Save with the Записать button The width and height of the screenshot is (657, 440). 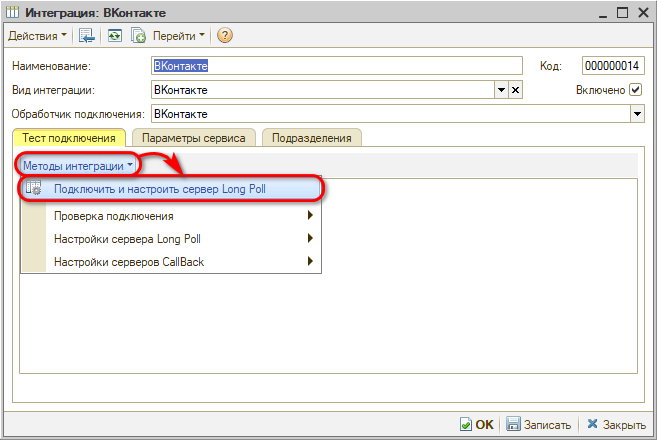pos(538,424)
